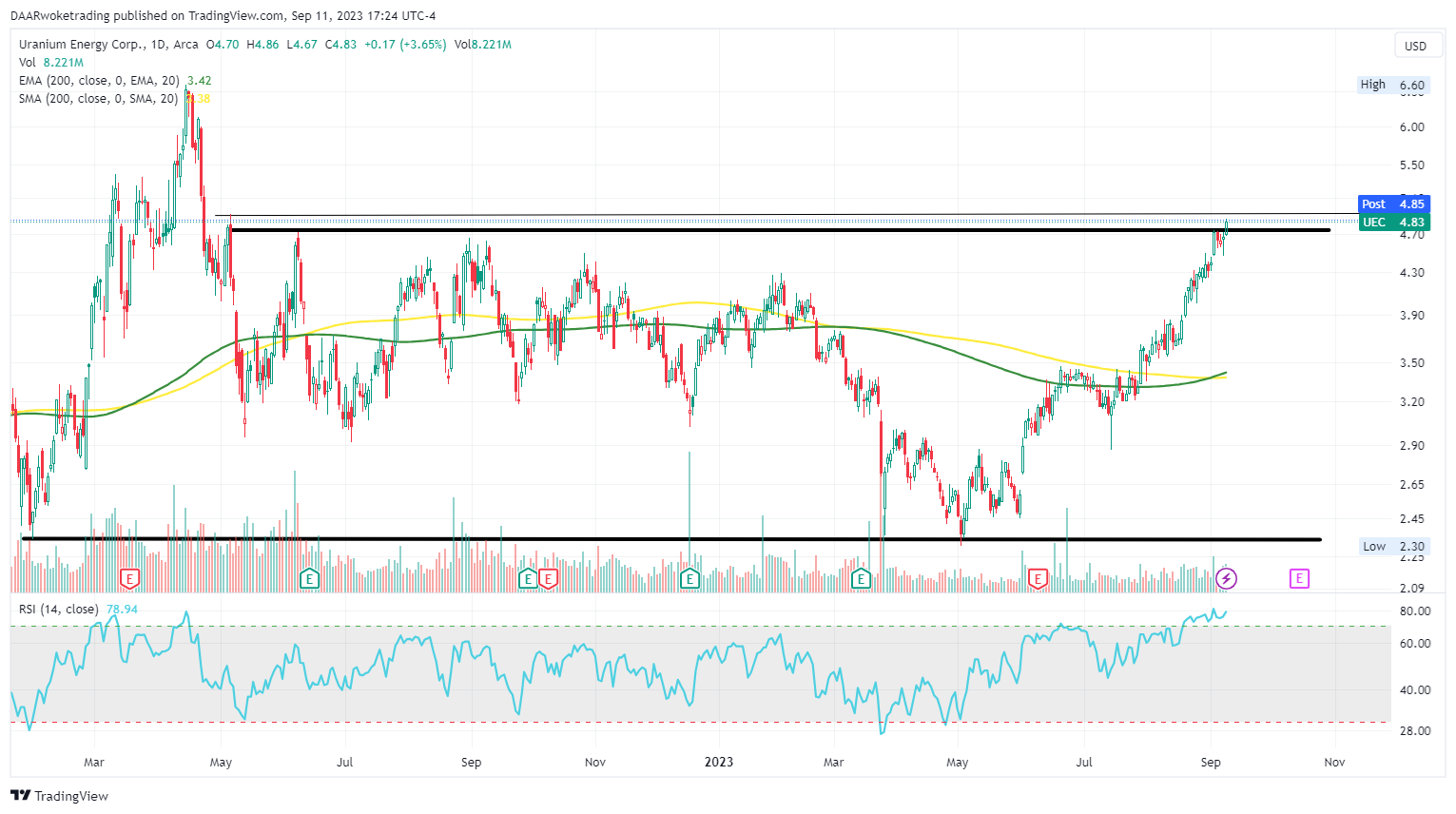Click the 2.65 price axis label
The image size is (1456, 814).
click(x=1412, y=484)
